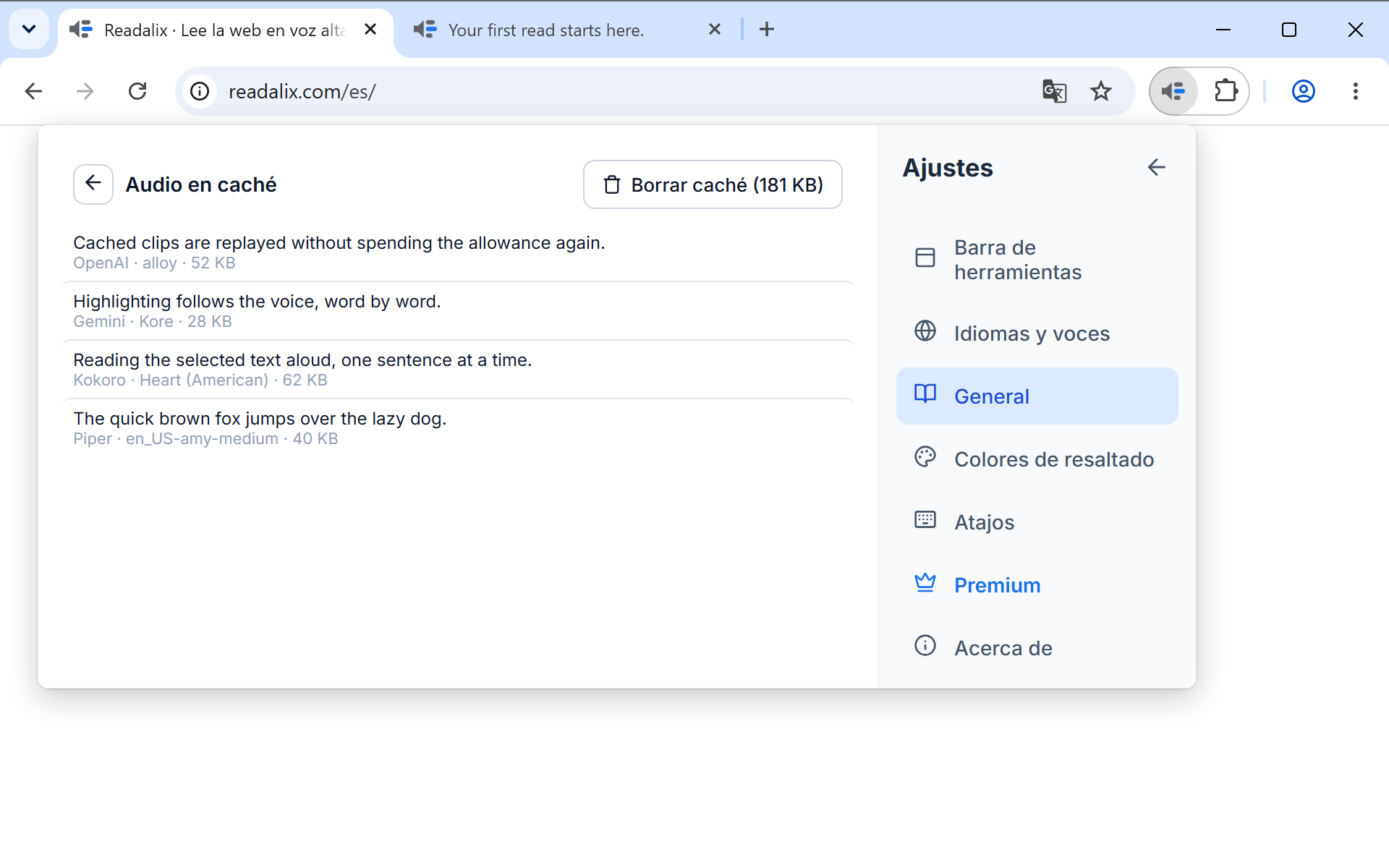Open the tab search dropdown chevron
Image resolution: width=1389 pixels, height=868 pixels.
[29, 30]
